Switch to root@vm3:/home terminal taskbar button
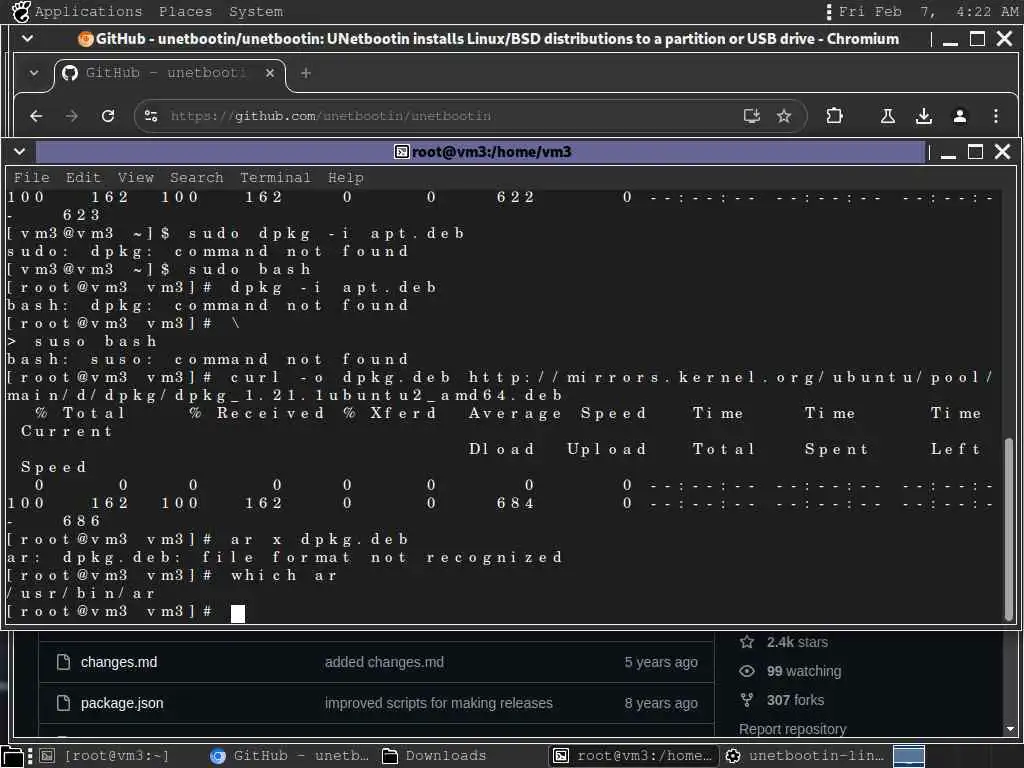The image size is (1024, 768). tap(633, 756)
